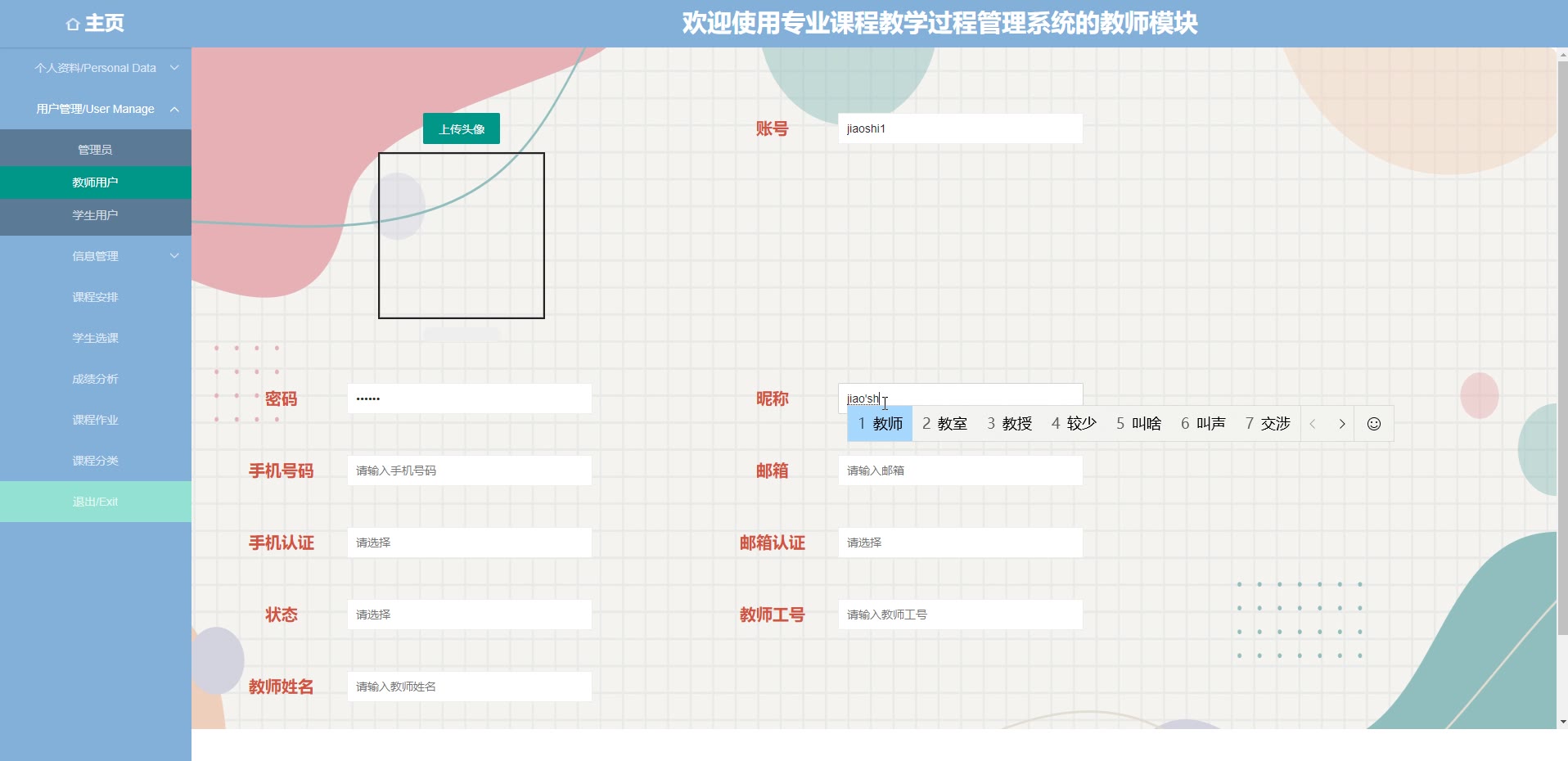Screen dimensions: 1568x761
Task: Select 教师用户 submenu item
Action: [96, 182]
